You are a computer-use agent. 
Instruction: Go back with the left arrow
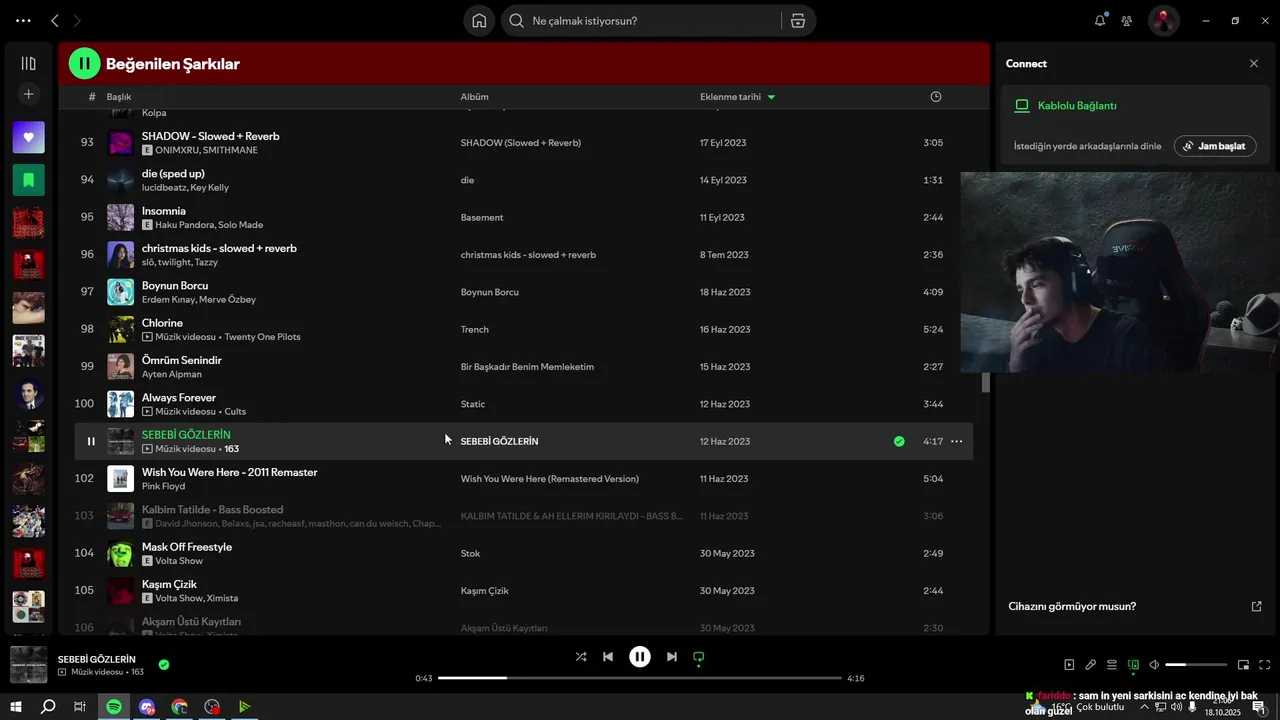(x=55, y=20)
